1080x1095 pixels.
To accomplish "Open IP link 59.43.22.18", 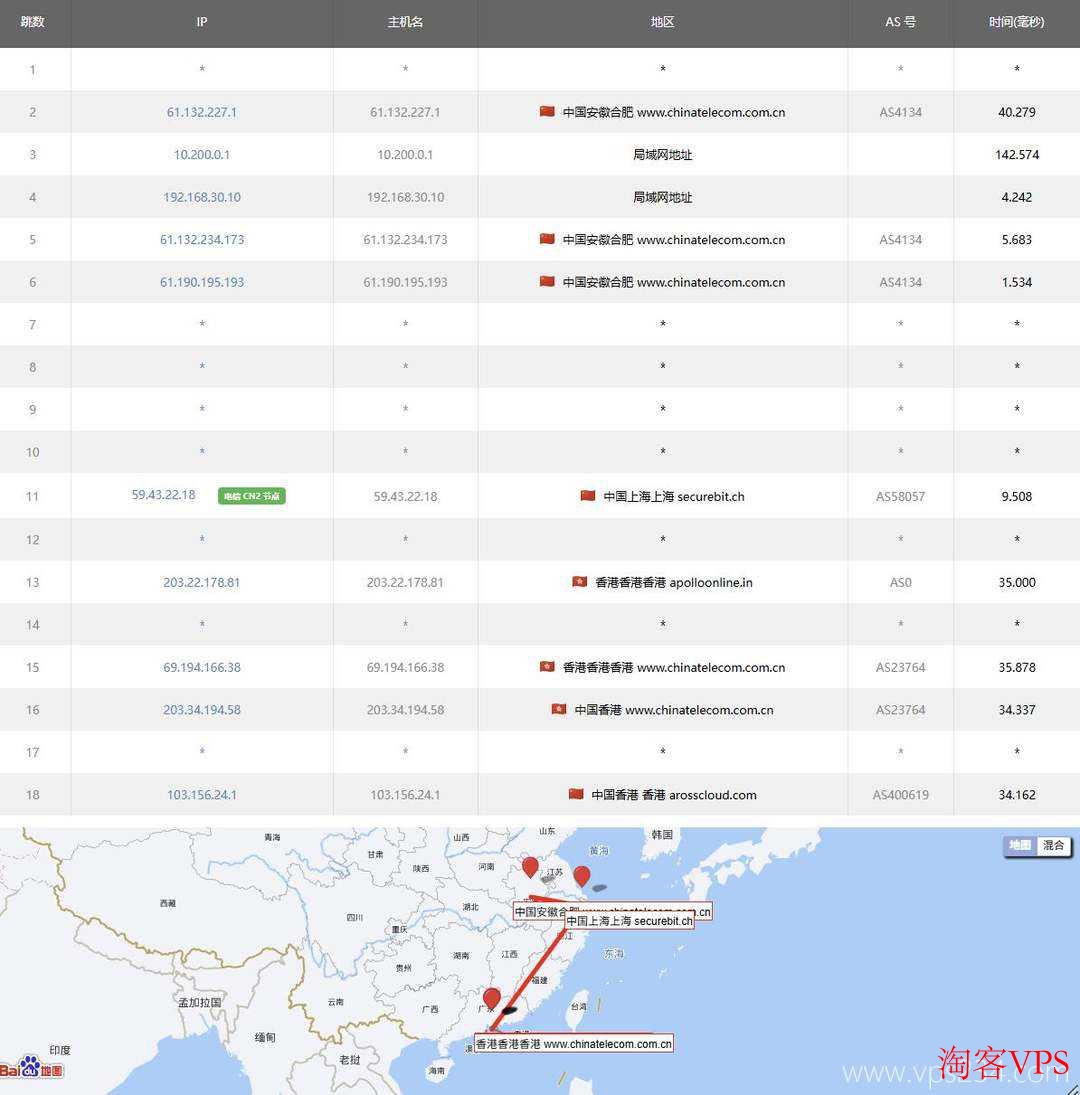I will tap(163, 494).
